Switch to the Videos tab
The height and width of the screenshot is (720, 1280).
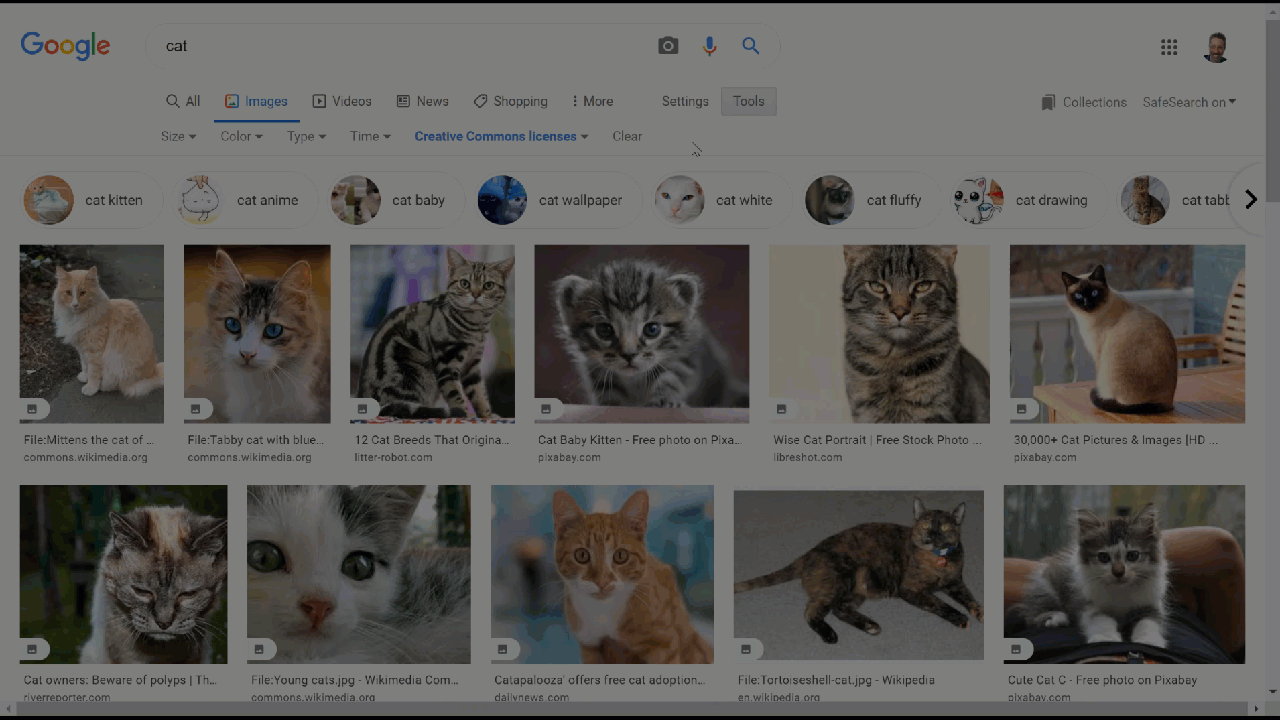[342, 101]
